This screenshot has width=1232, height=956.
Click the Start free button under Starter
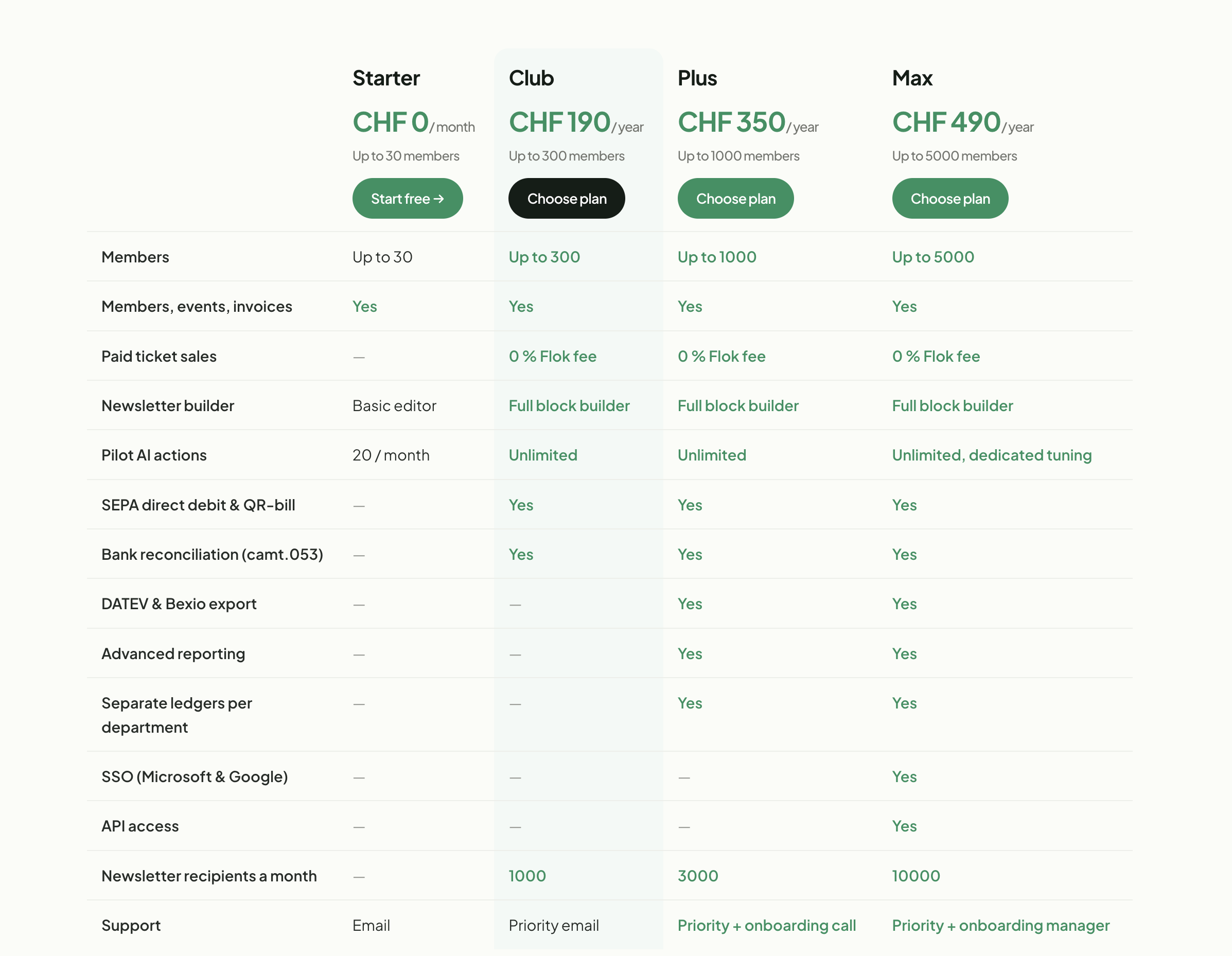407,199
